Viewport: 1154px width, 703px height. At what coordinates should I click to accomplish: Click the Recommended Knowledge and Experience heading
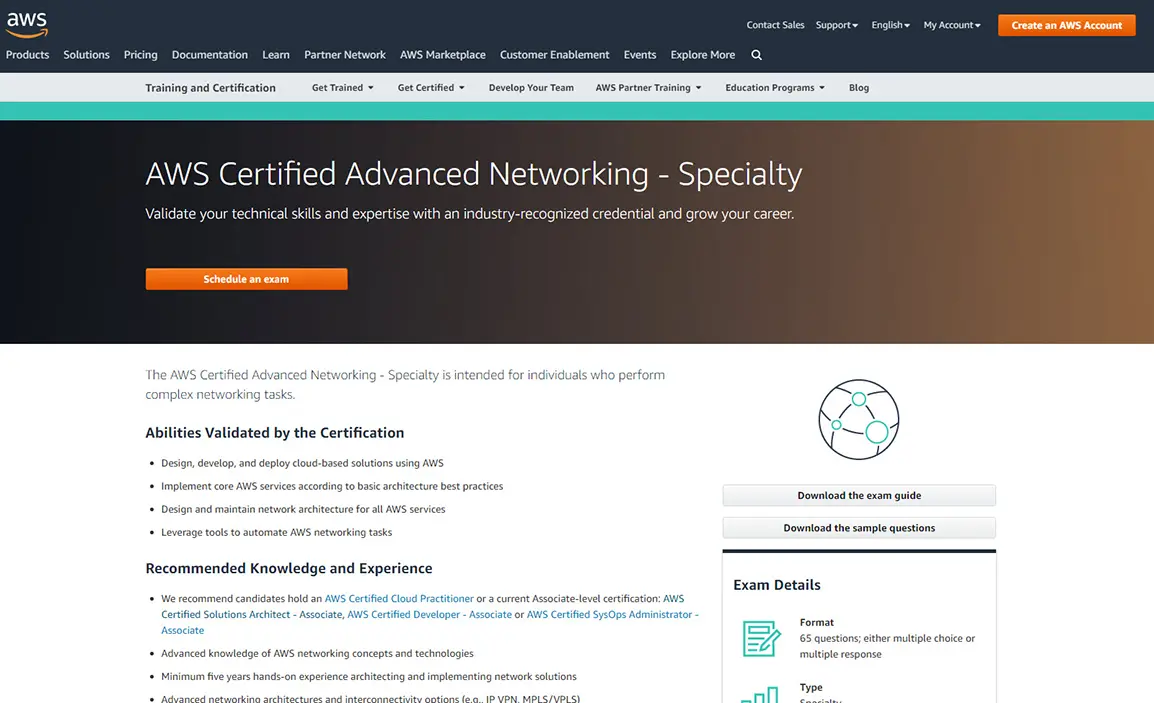tap(288, 568)
